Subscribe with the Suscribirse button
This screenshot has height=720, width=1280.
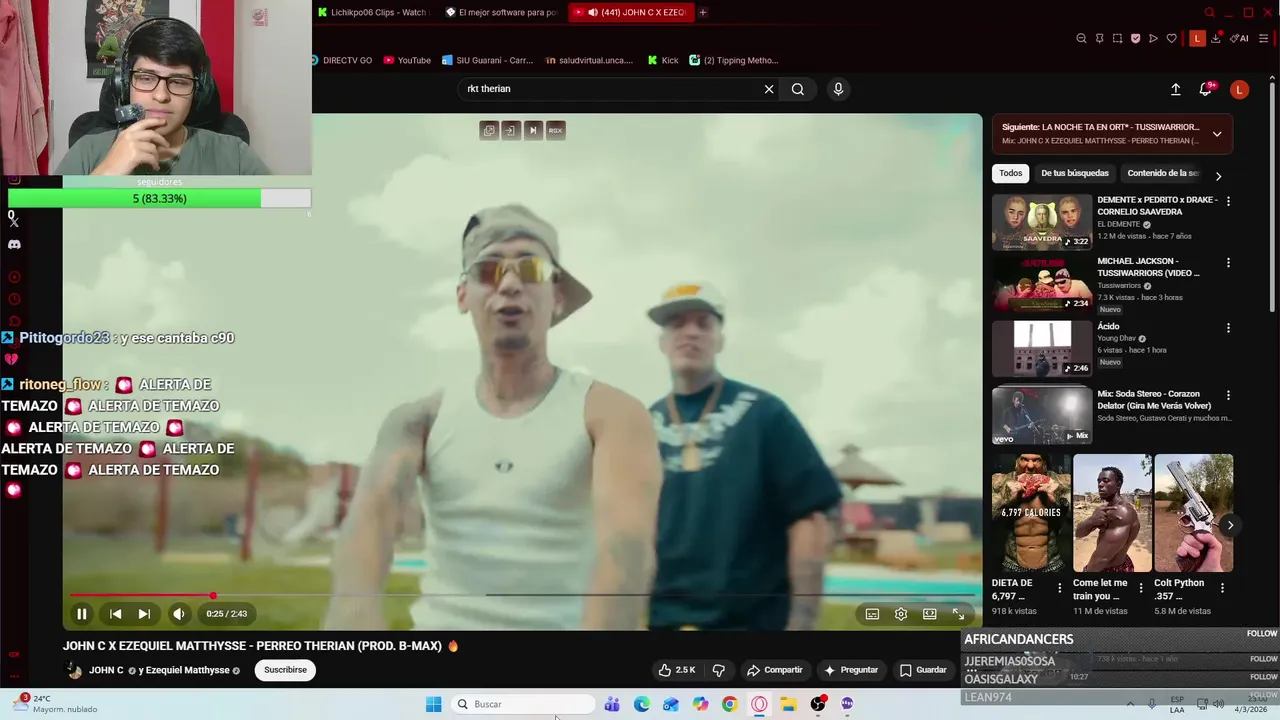click(x=285, y=670)
